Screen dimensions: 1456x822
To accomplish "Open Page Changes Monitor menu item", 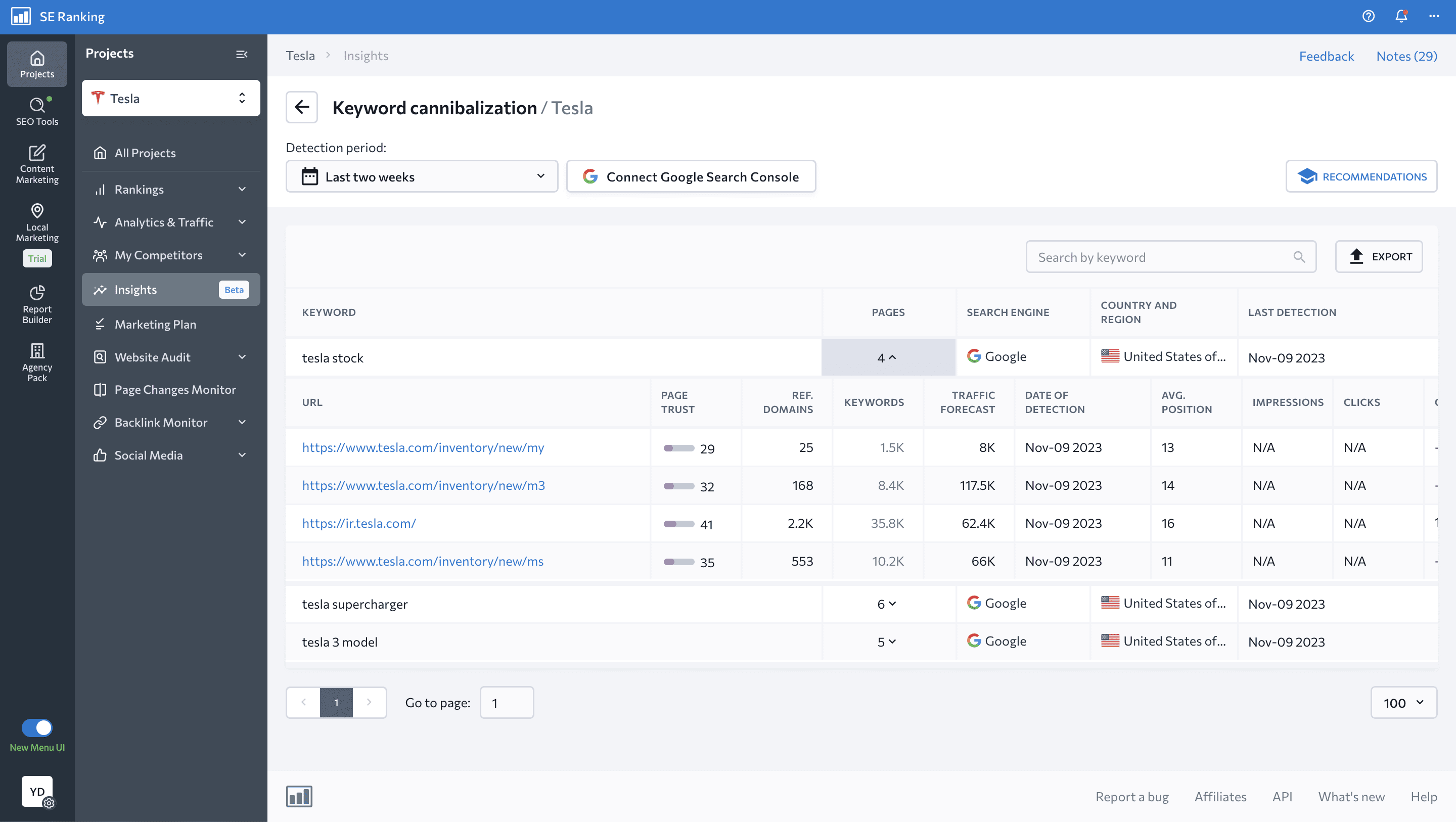I will (x=171, y=390).
